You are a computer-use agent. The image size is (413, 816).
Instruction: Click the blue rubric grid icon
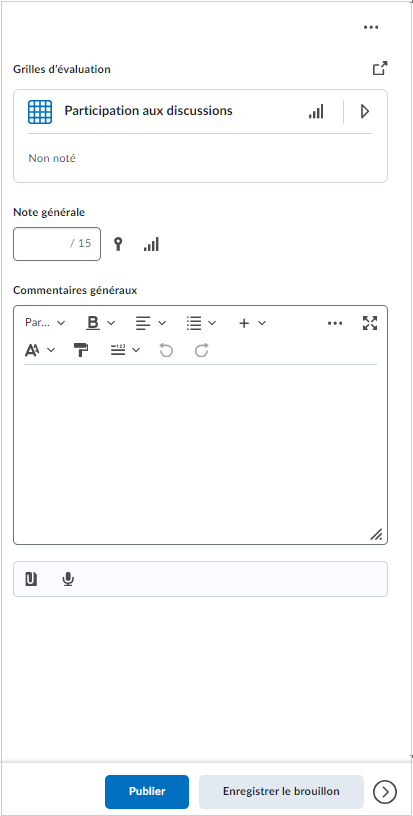(x=40, y=111)
